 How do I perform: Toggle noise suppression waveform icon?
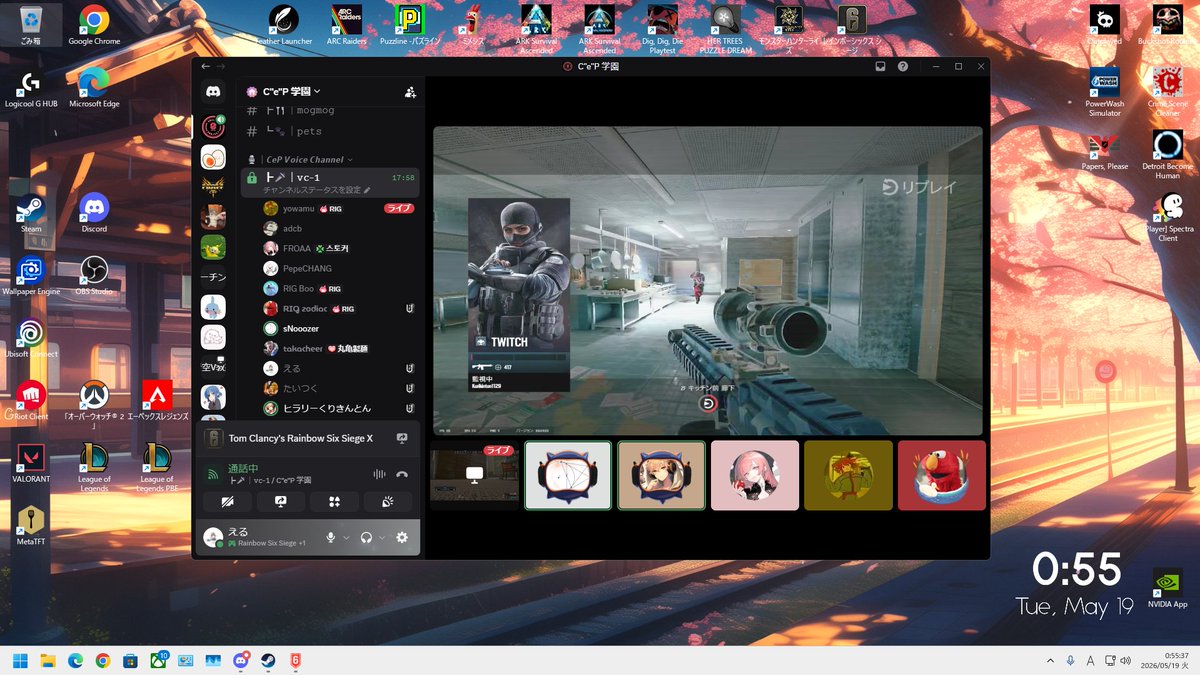pyautogui.click(x=379, y=475)
